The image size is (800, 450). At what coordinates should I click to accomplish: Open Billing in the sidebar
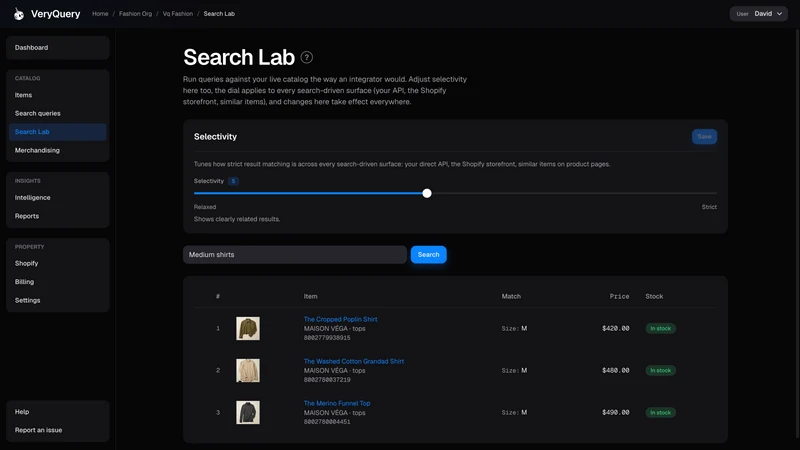point(58,282)
